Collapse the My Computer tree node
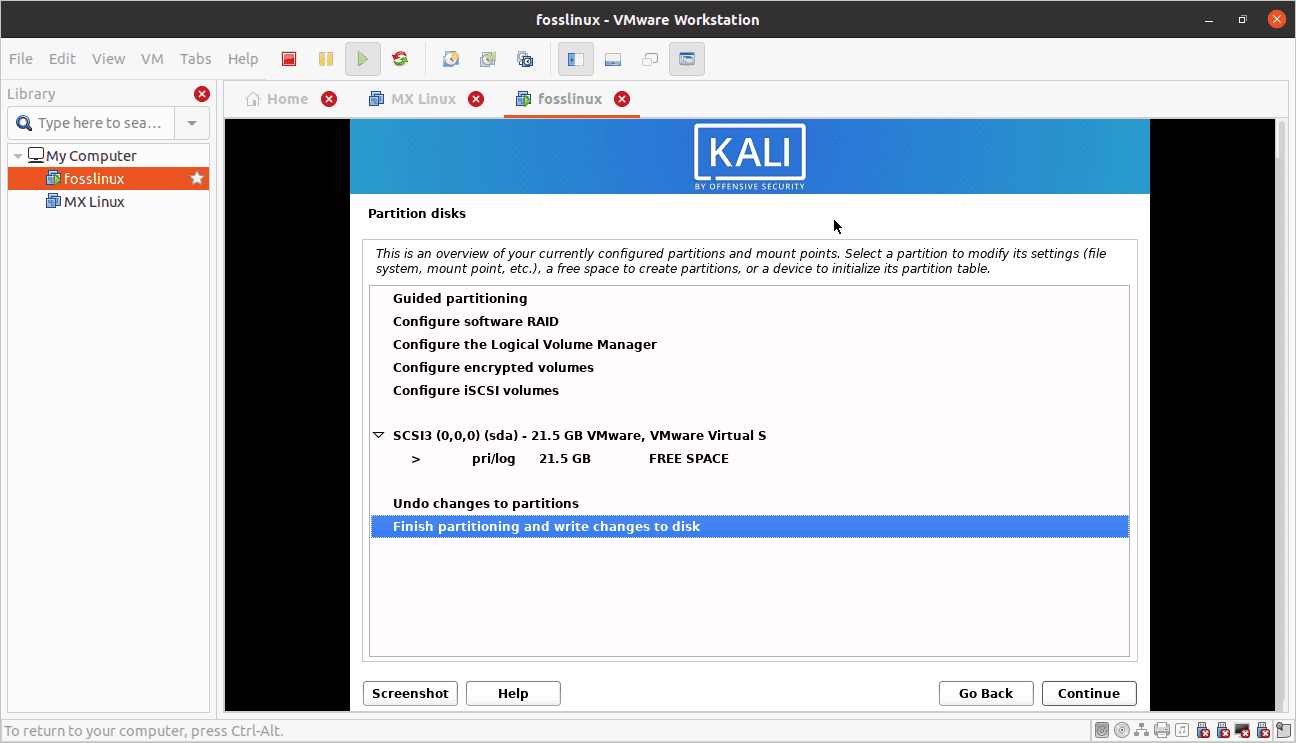Image resolution: width=1296 pixels, height=743 pixels. [18, 156]
